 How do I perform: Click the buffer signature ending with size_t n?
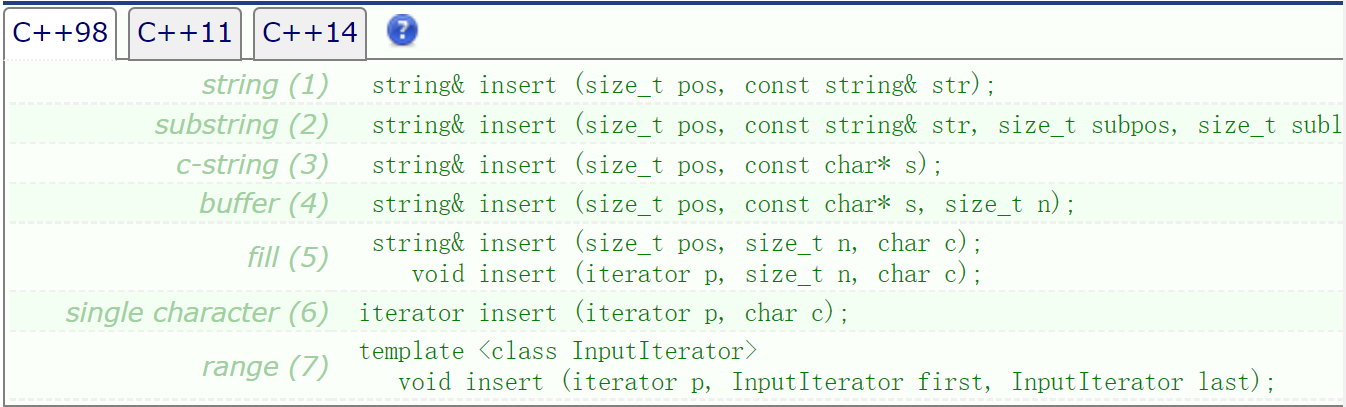pyautogui.click(x=723, y=204)
